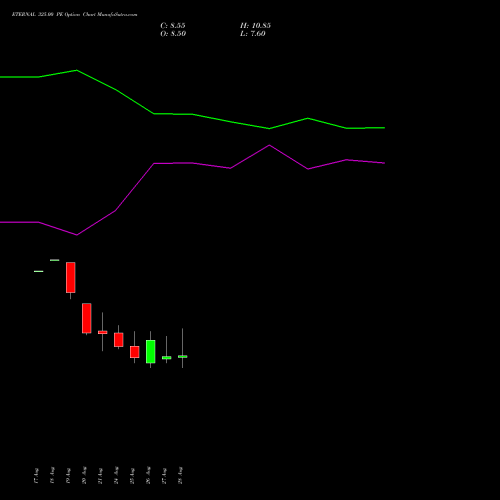Viewport: 500px width, 500px height.
Task: Click the small green candle for 27 Aug
Action: click(167, 358)
